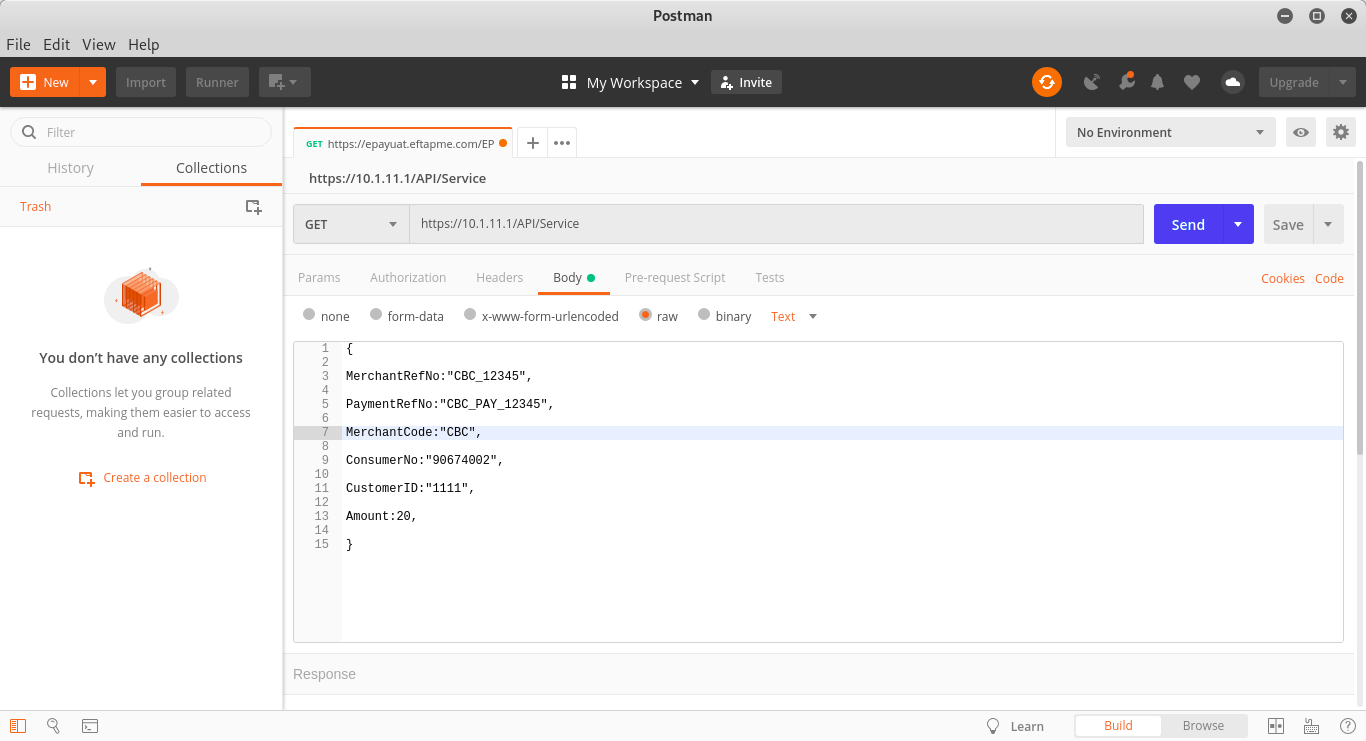Click the Invite button
The height and width of the screenshot is (741, 1366).
746,82
